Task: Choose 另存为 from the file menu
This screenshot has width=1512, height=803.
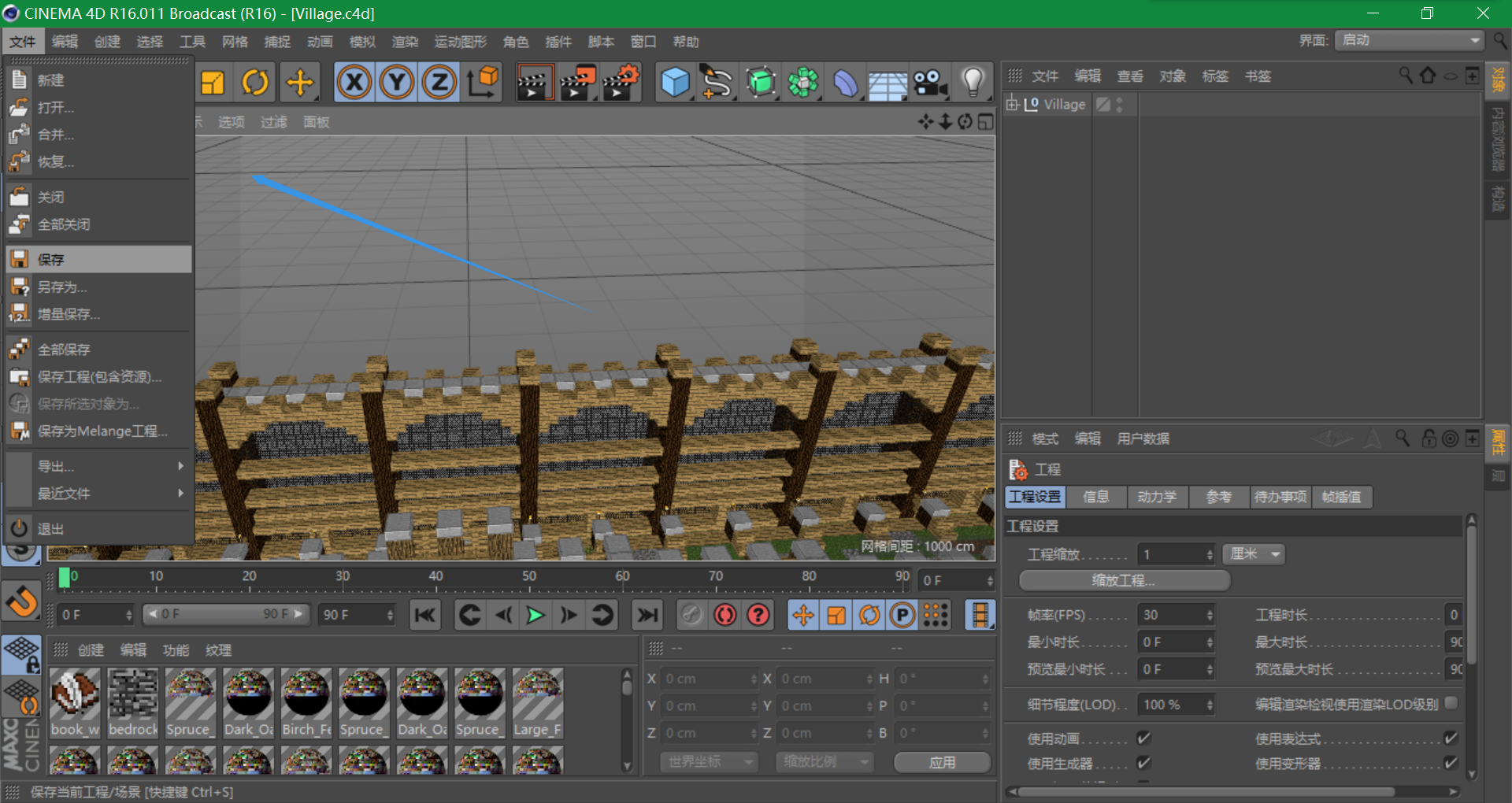Action: (99, 287)
